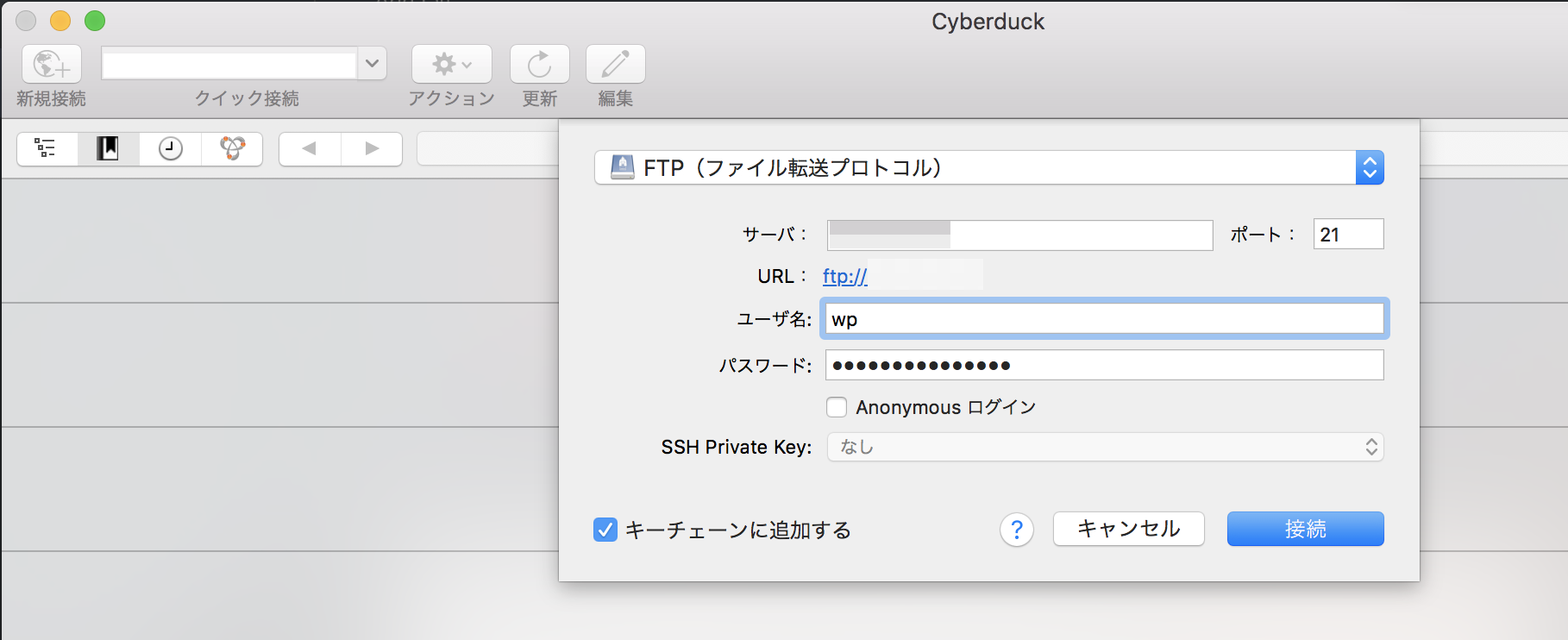Toggle Anonymous ログイン checkbox
1568x640 pixels.
837,407
